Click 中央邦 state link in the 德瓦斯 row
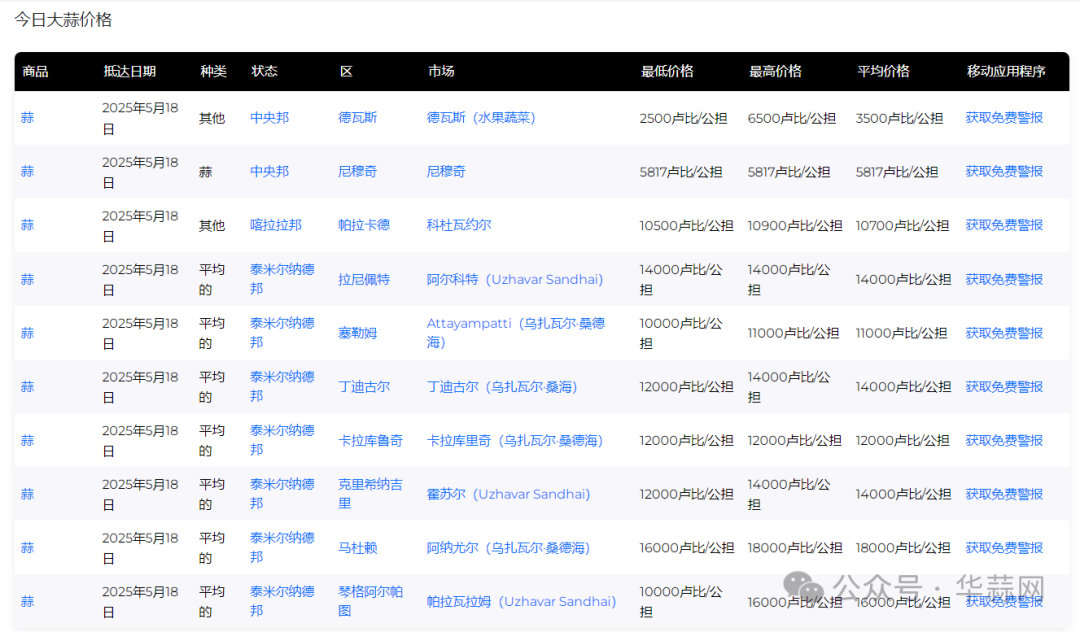The height and width of the screenshot is (632, 1080). click(269, 118)
